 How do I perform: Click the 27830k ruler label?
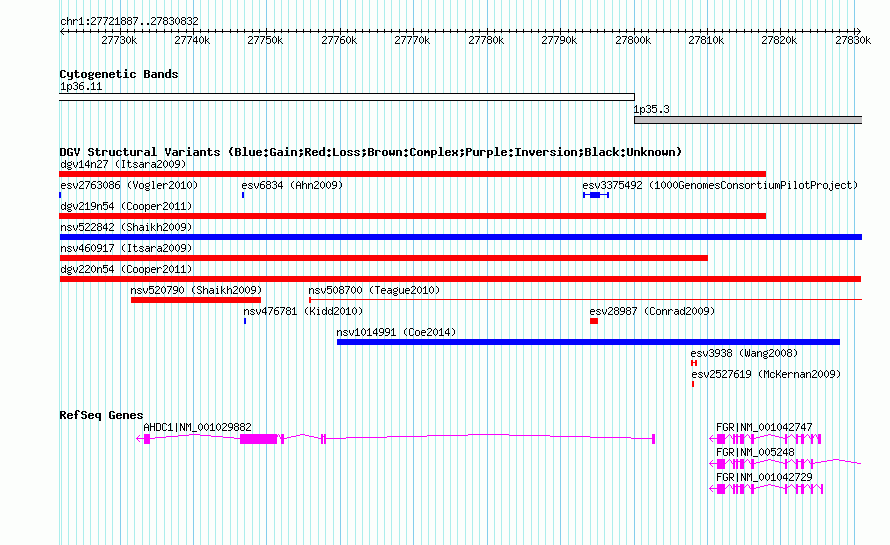[853, 40]
